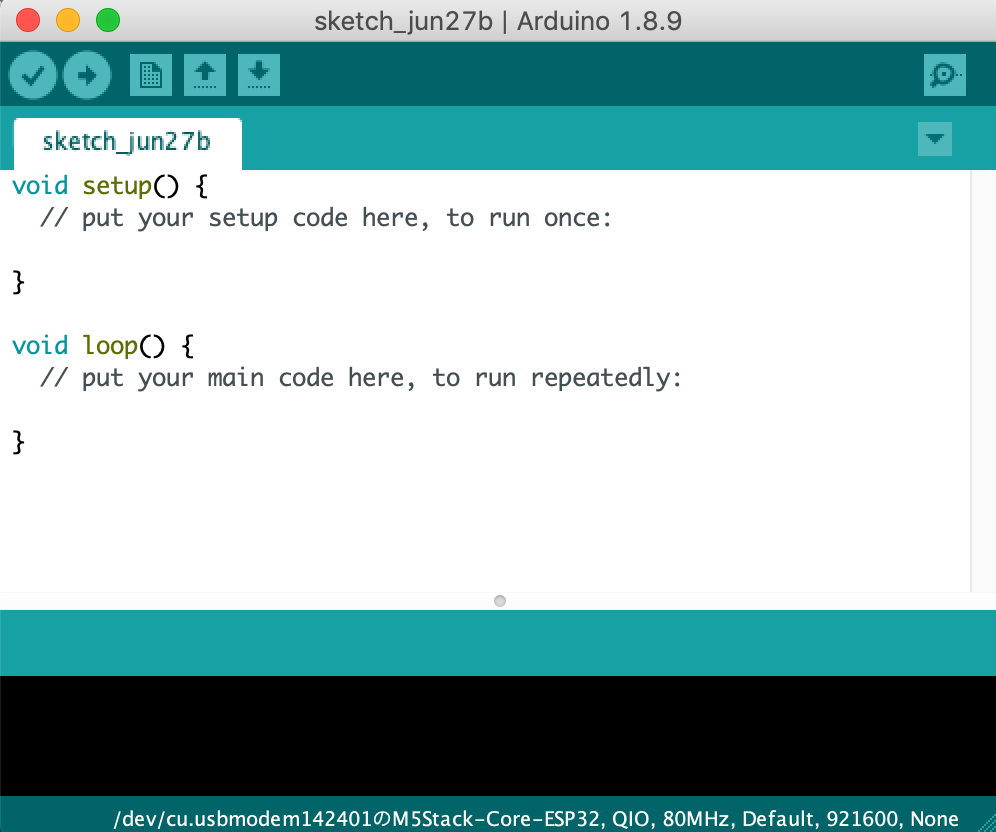
Task: Upload sketch with the arrow button
Action: coord(87,76)
